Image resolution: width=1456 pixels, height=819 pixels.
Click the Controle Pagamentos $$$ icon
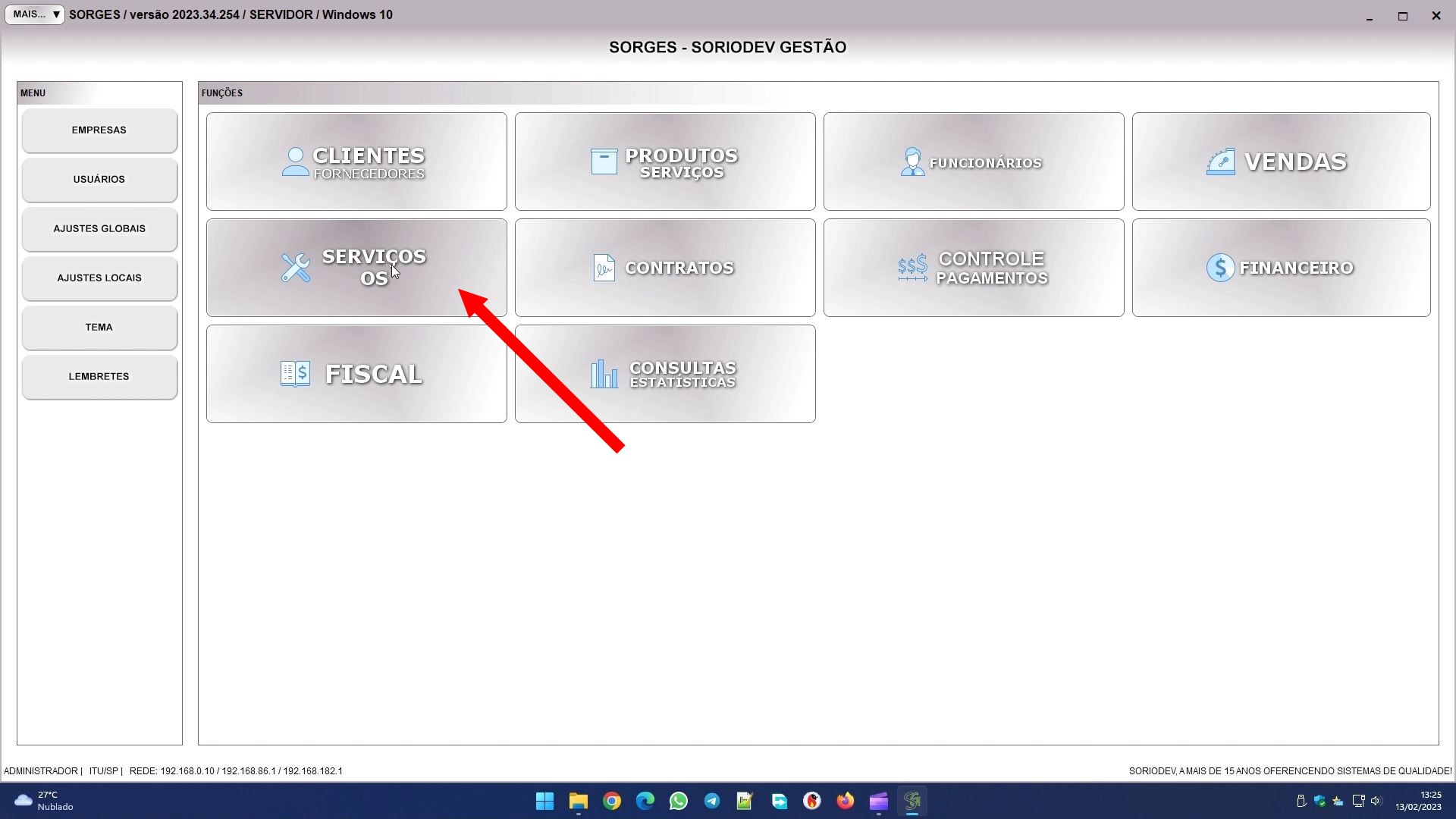pos(912,268)
